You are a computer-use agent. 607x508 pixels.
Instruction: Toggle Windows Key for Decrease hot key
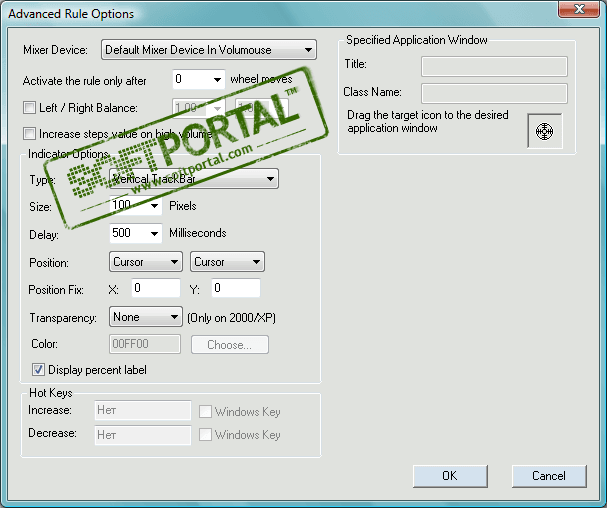coord(205,434)
